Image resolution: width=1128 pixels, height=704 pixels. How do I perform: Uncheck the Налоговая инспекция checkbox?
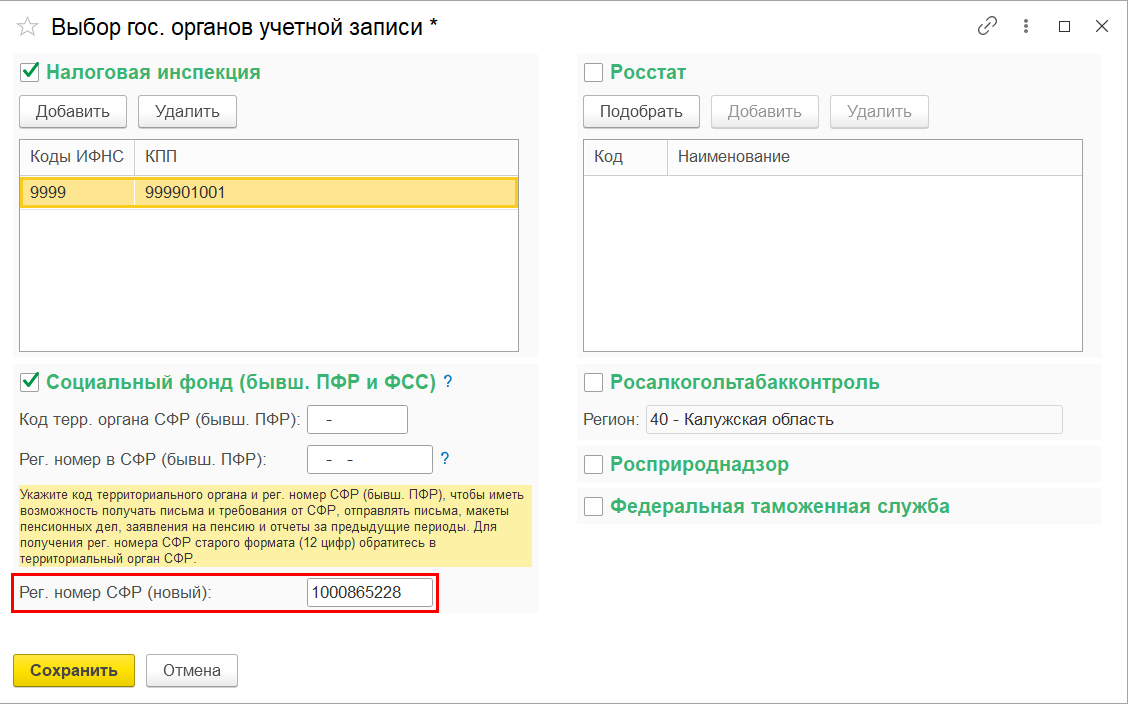coord(30,72)
